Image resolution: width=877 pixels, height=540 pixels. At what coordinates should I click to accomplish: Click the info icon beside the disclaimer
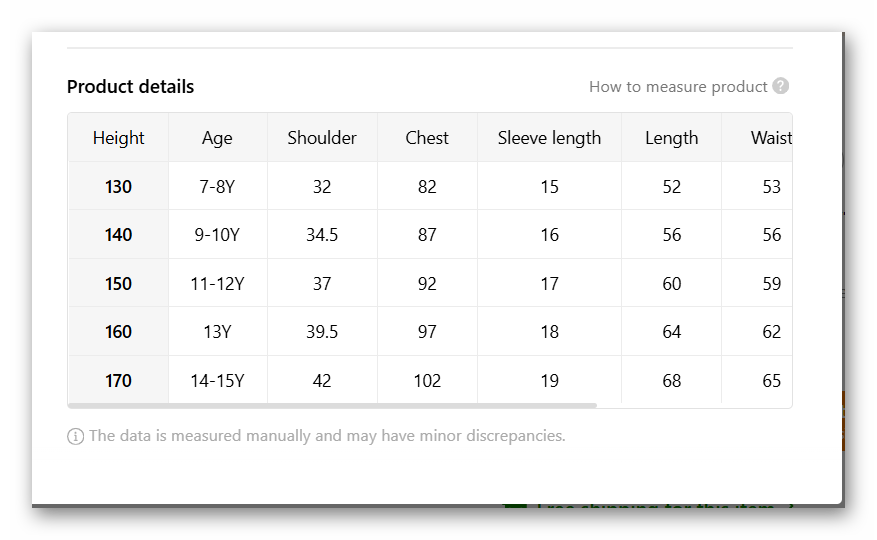click(x=75, y=436)
